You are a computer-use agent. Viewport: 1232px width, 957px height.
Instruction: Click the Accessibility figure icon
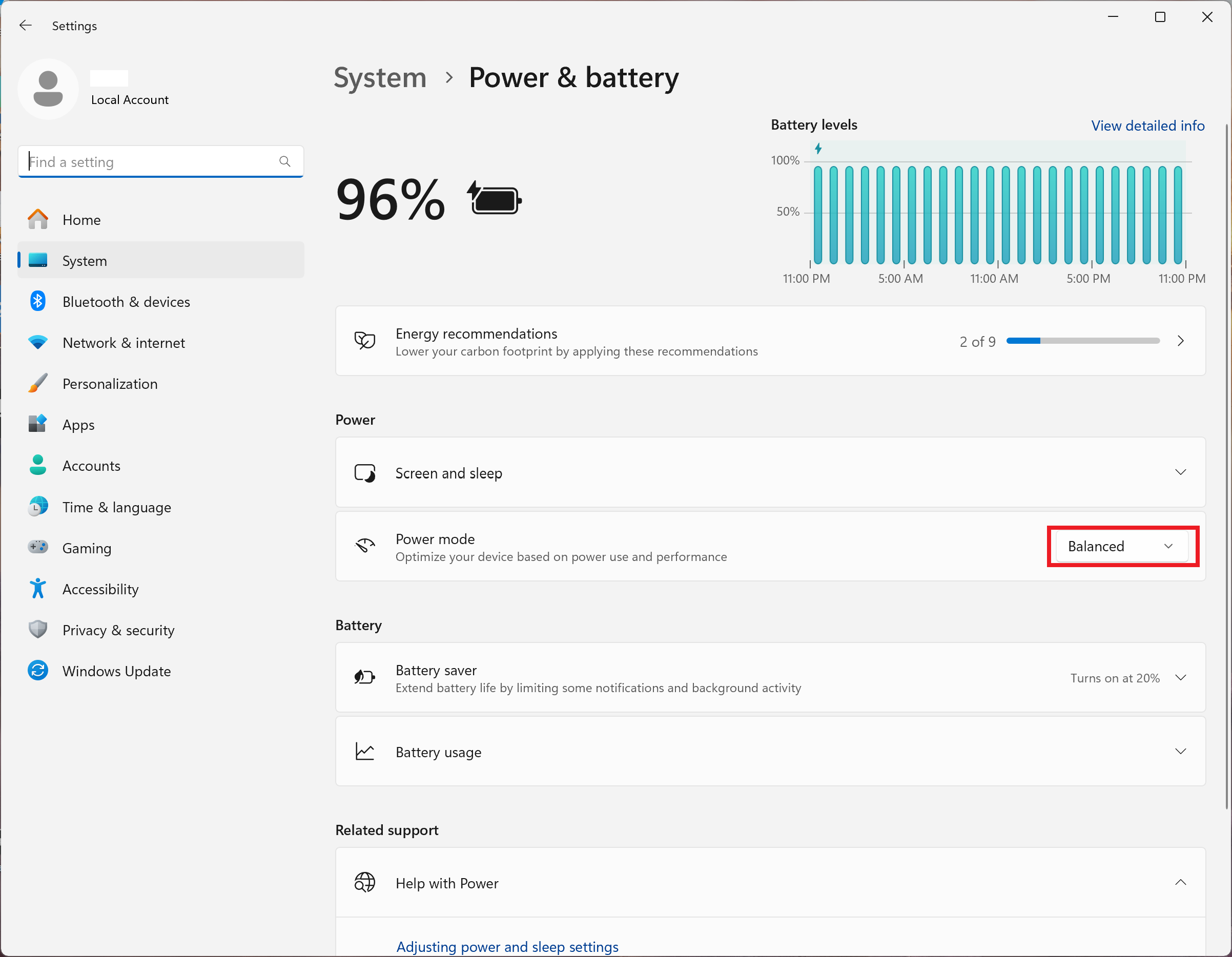tap(38, 589)
